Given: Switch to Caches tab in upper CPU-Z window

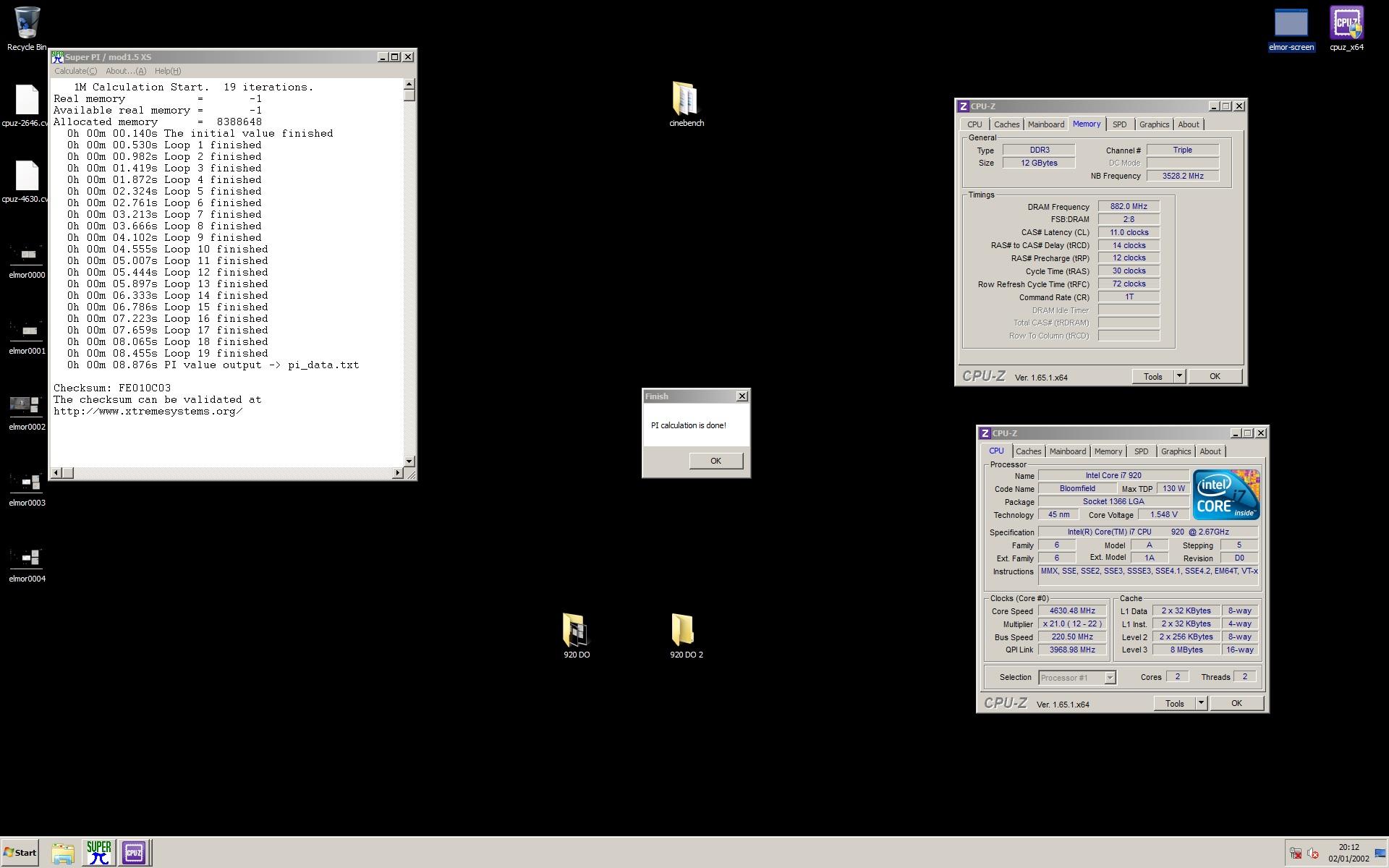Looking at the screenshot, I should tap(1006, 124).
